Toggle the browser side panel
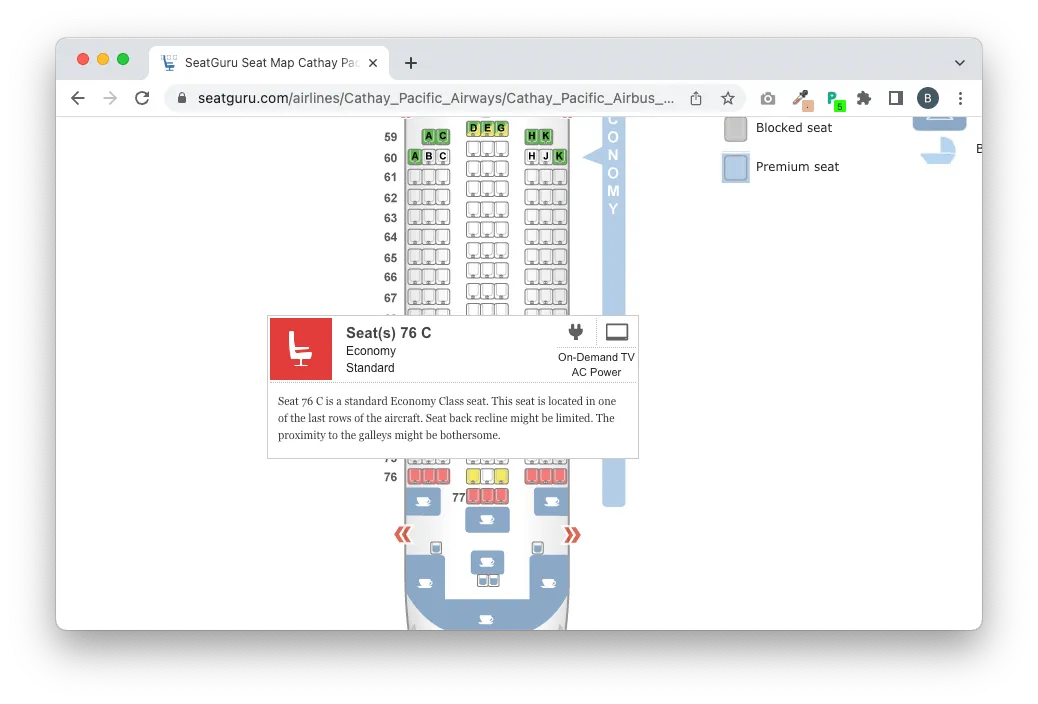1038x704 pixels. (896, 99)
